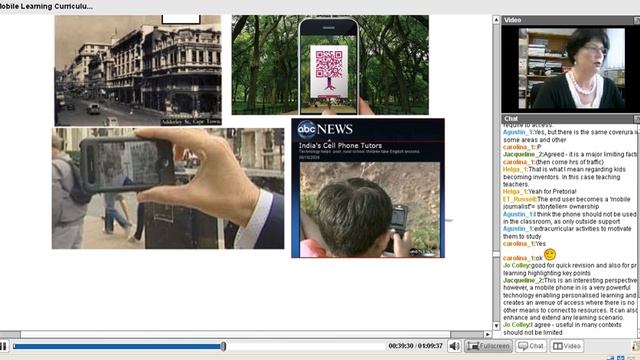Click the playback progress slider handle

(x=223, y=347)
